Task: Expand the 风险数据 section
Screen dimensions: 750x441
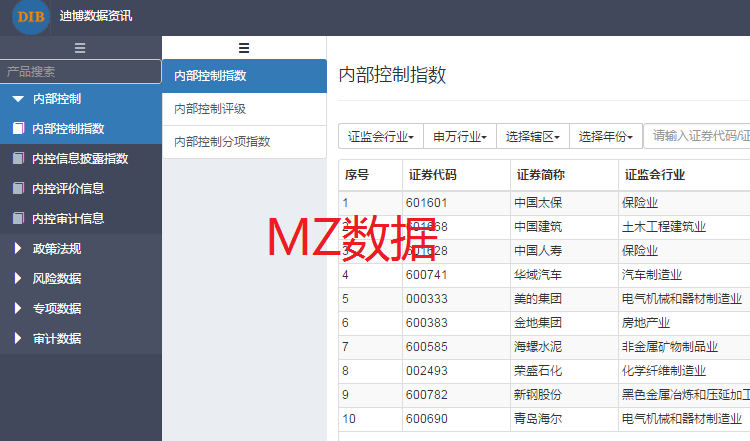Action: (18, 278)
